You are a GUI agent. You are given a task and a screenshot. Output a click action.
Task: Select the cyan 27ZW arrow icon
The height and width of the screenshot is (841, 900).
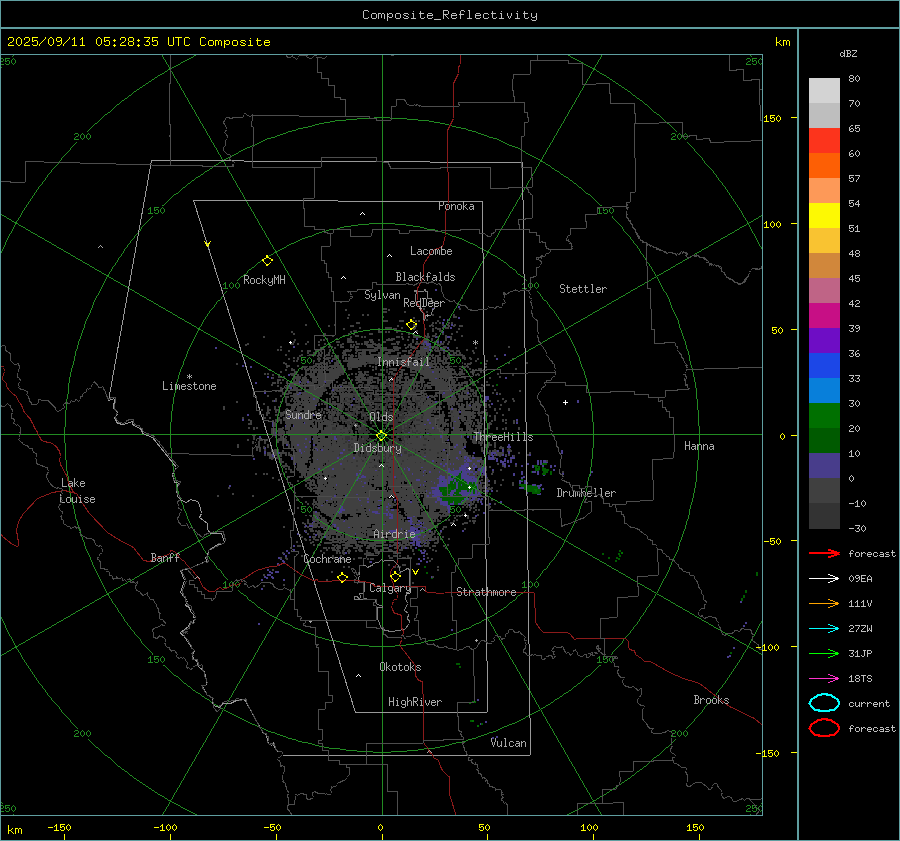click(824, 629)
